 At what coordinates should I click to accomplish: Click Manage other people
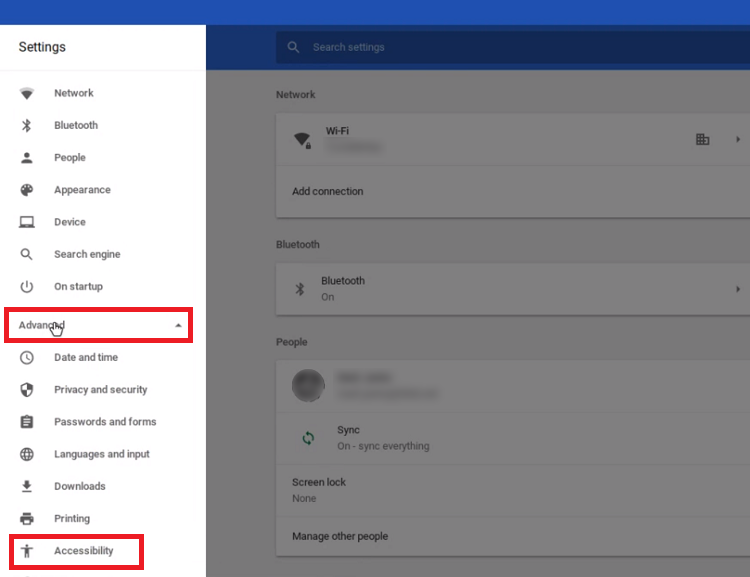tap(340, 536)
